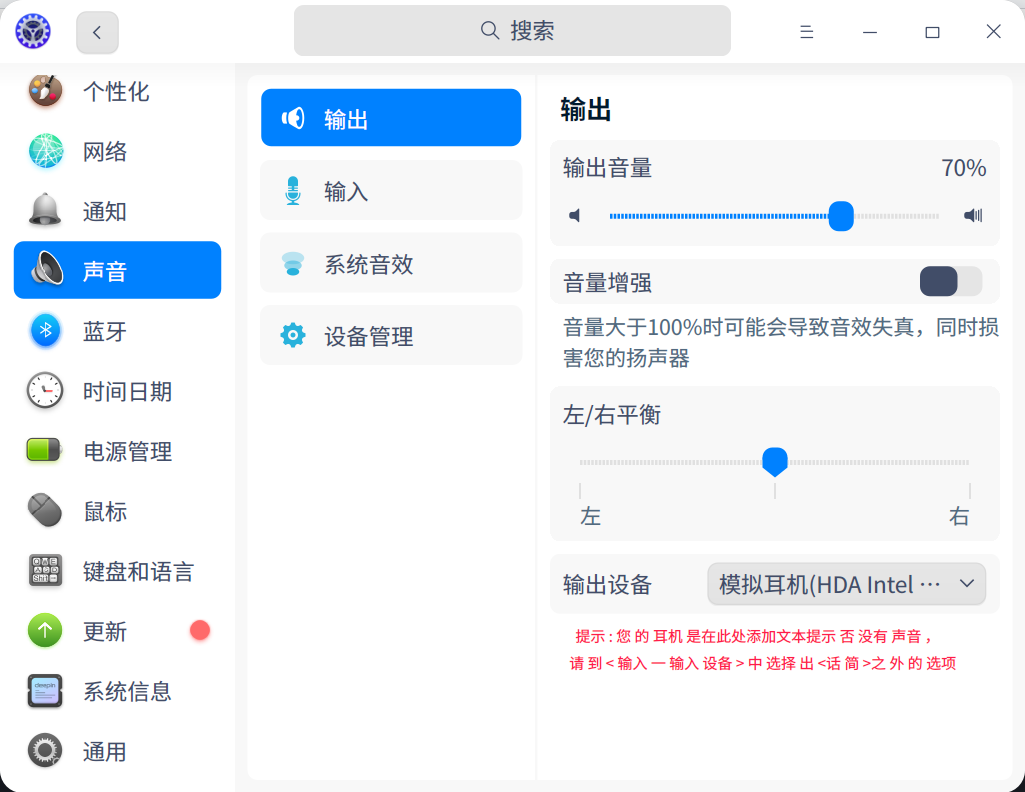The height and width of the screenshot is (792, 1025).
Task: Click the Keyboard and Language (键盘和语言) icon
Action: 45,571
